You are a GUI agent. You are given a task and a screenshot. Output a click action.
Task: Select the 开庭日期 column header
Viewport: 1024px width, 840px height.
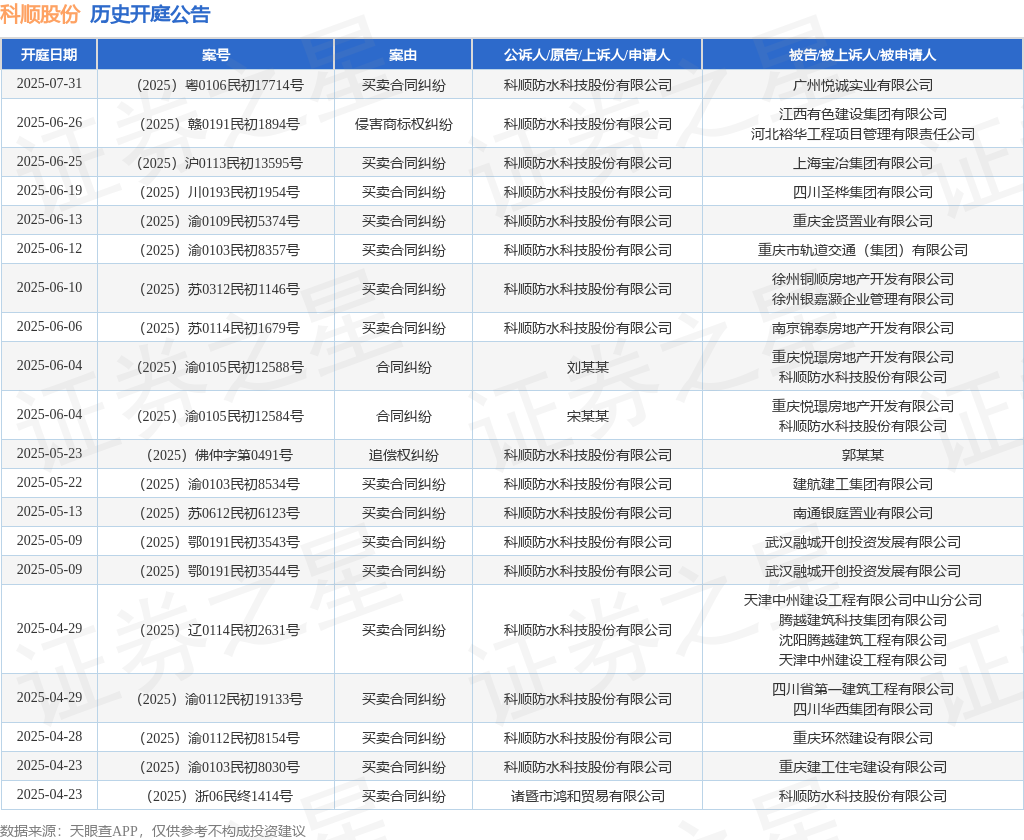(x=49, y=55)
